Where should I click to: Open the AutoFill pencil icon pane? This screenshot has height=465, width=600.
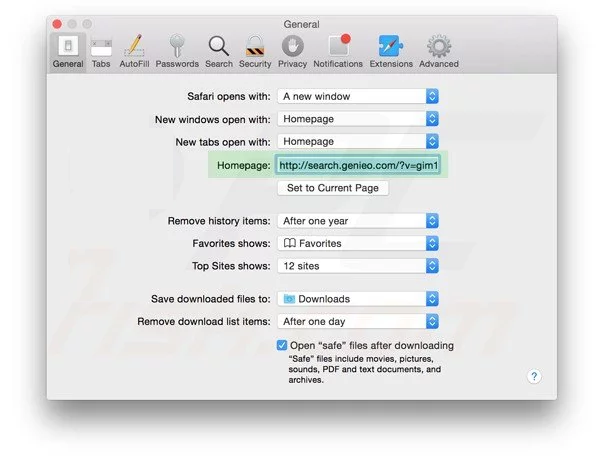(134, 52)
